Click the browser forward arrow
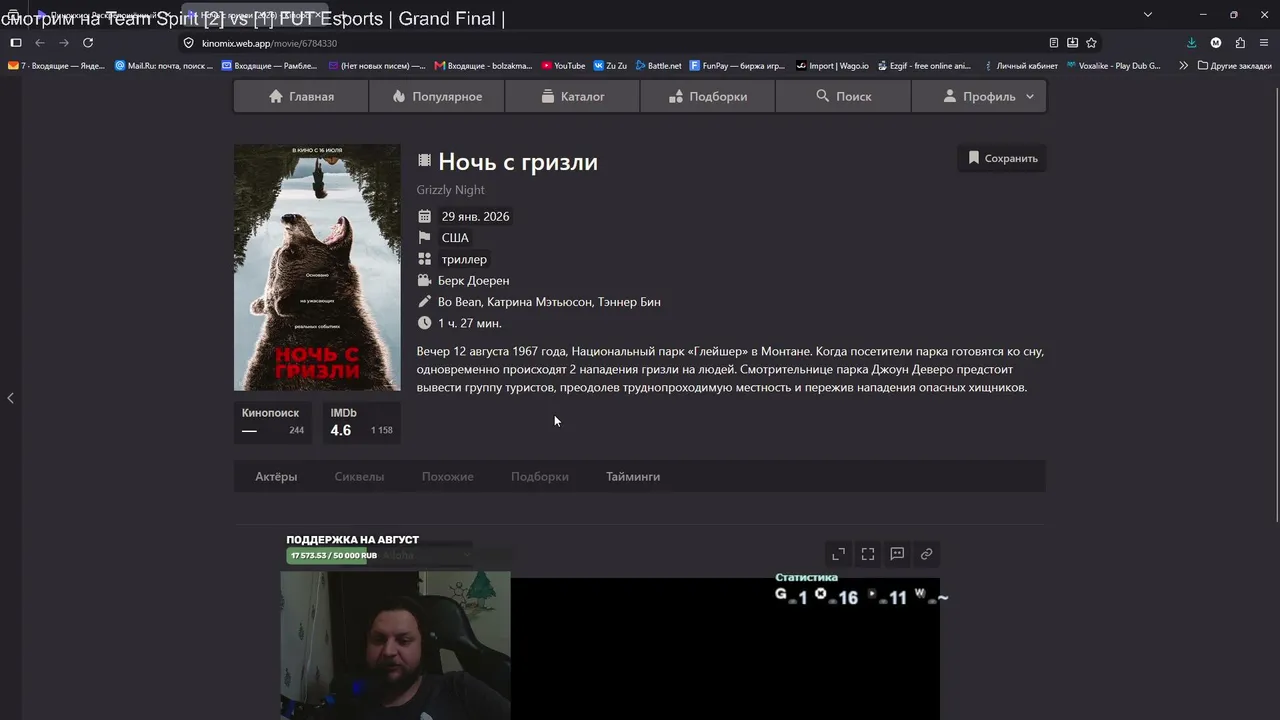This screenshot has height=720, width=1280. point(64,43)
